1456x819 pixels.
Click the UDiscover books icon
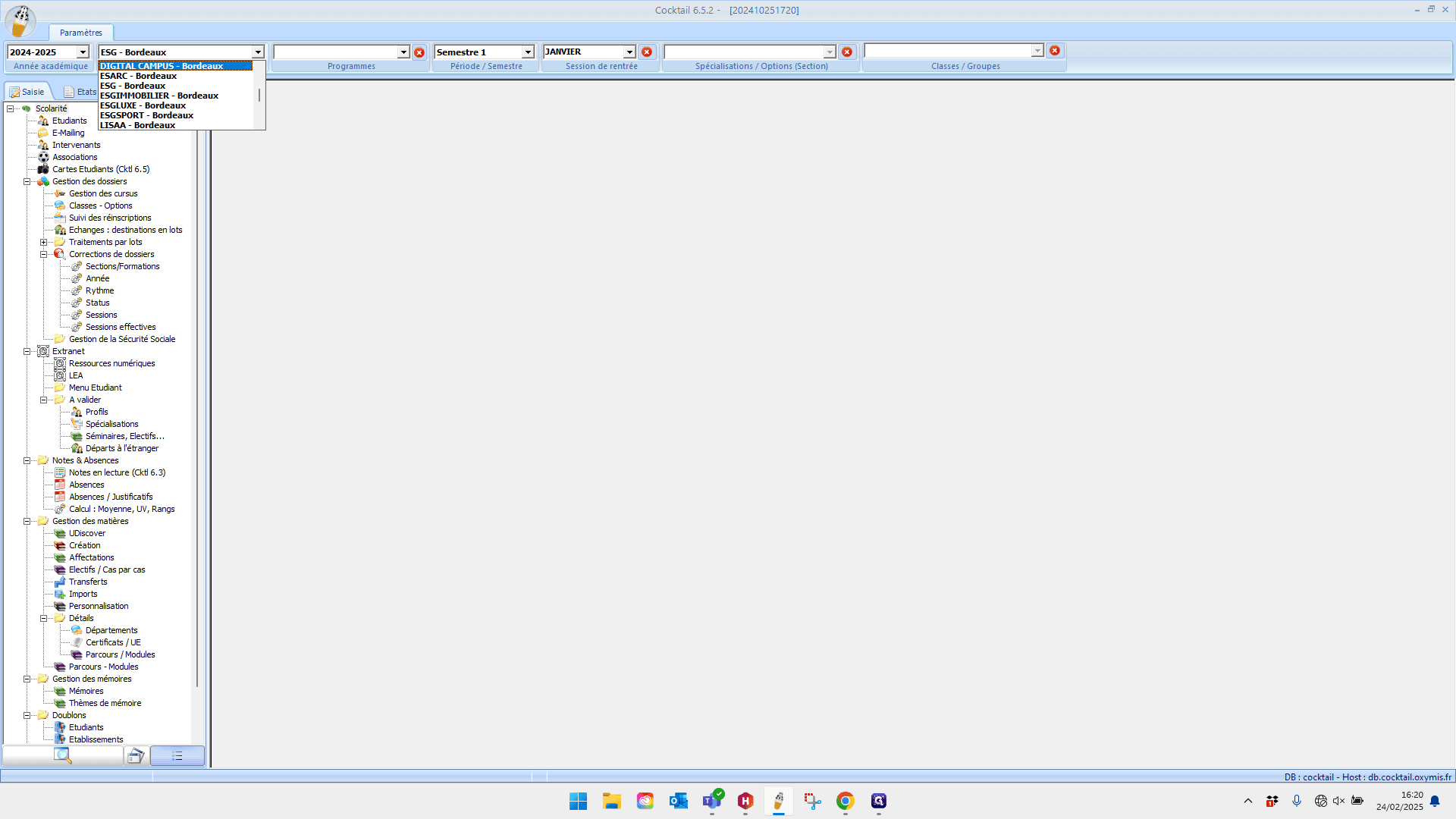60,533
